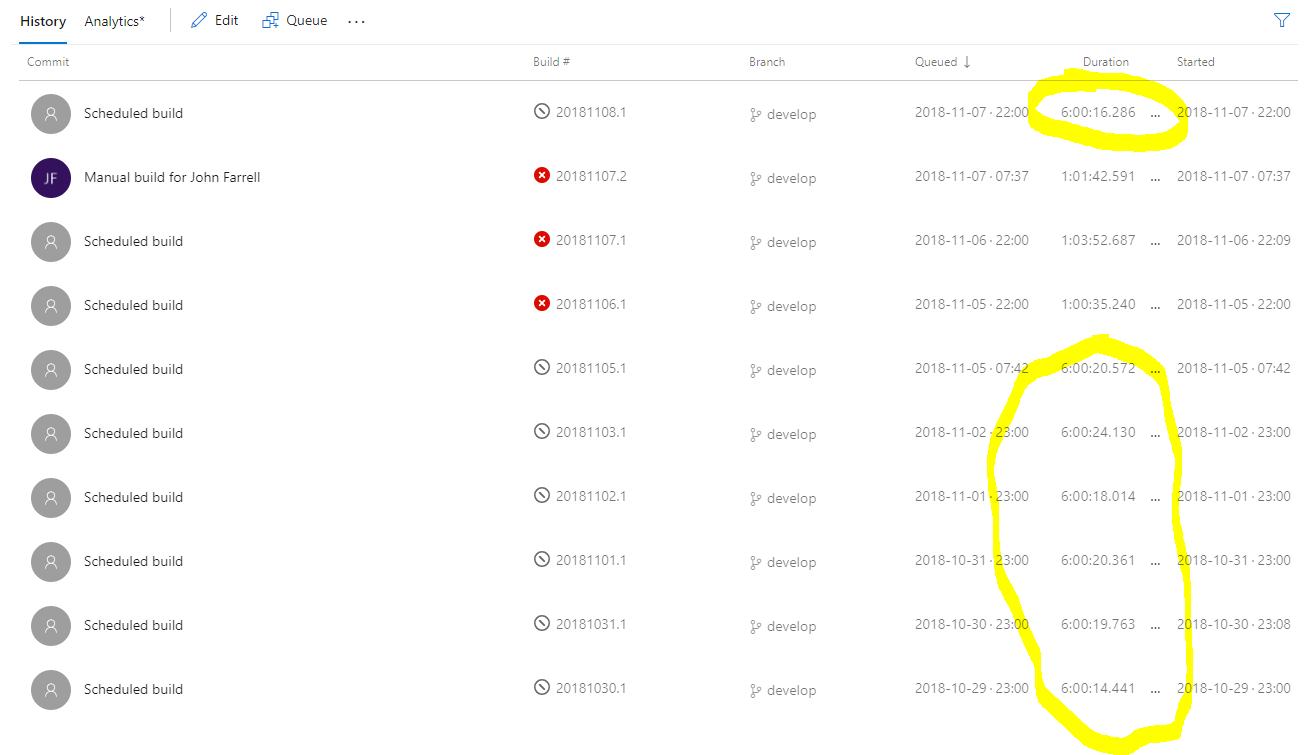Click avatar of build 20181030.1 row

pyautogui.click(x=51, y=690)
